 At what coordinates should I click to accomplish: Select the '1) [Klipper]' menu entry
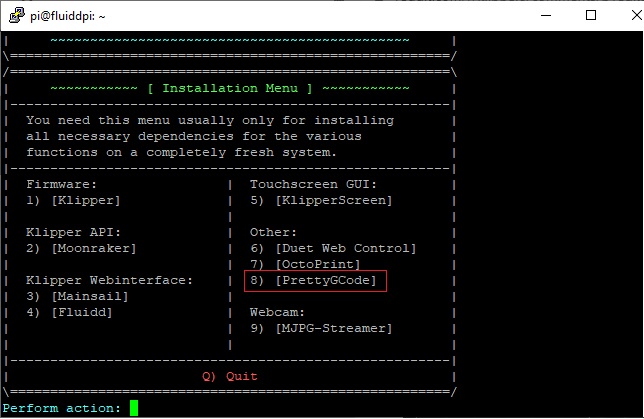[x=73, y=200]
